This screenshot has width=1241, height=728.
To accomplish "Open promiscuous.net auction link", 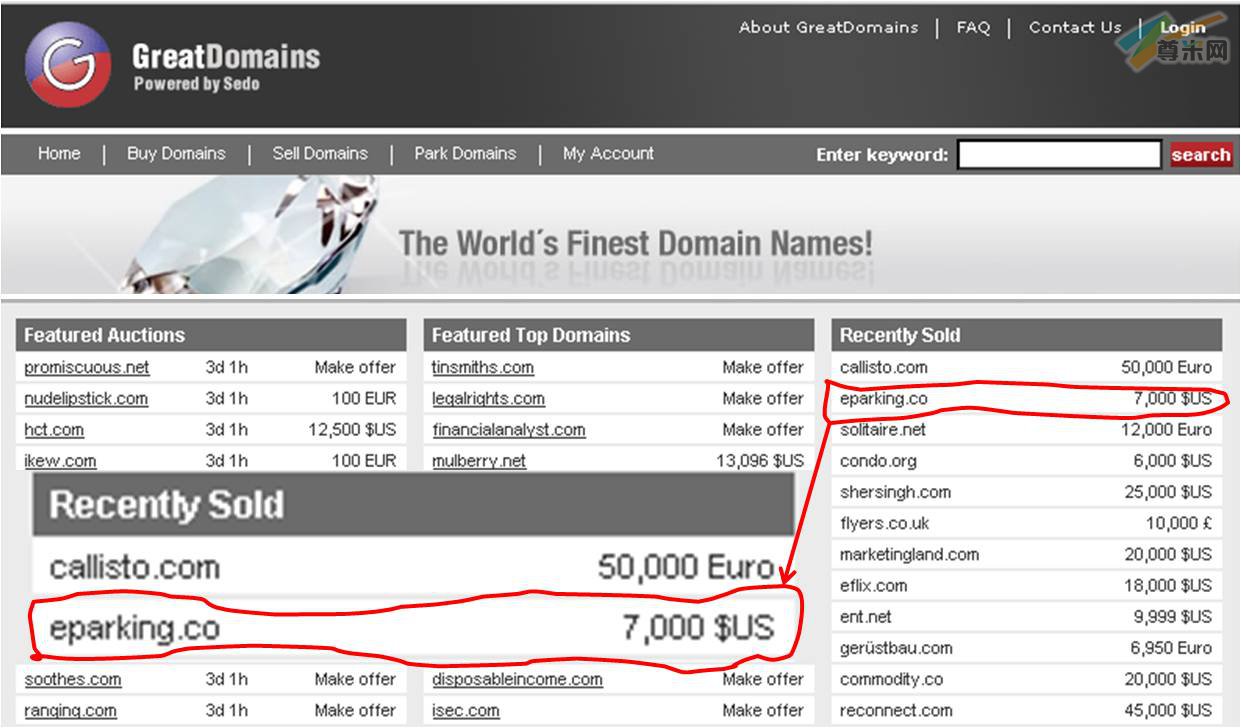I will (x=87, y=368).
